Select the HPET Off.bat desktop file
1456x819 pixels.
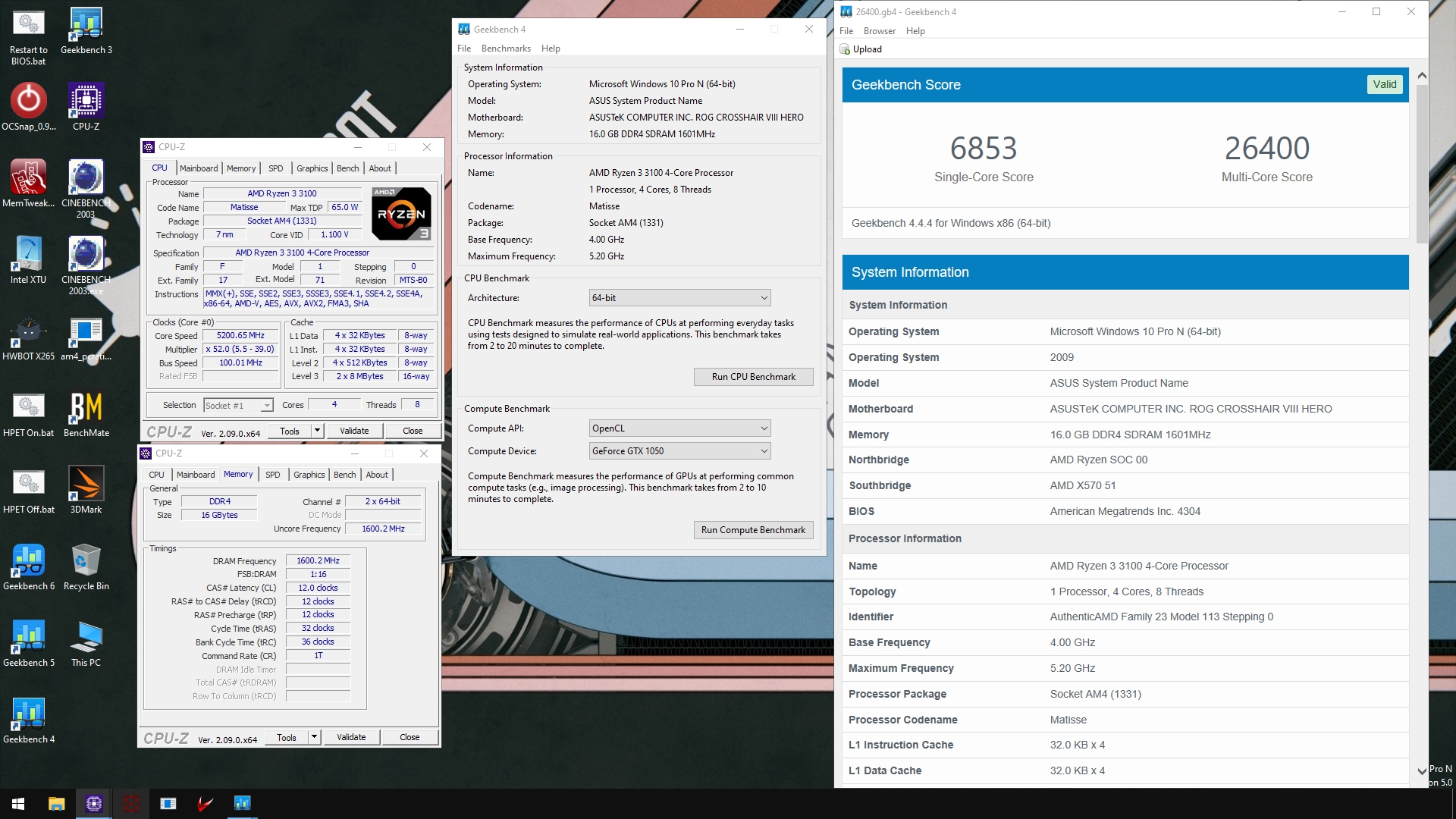point(28,491)
